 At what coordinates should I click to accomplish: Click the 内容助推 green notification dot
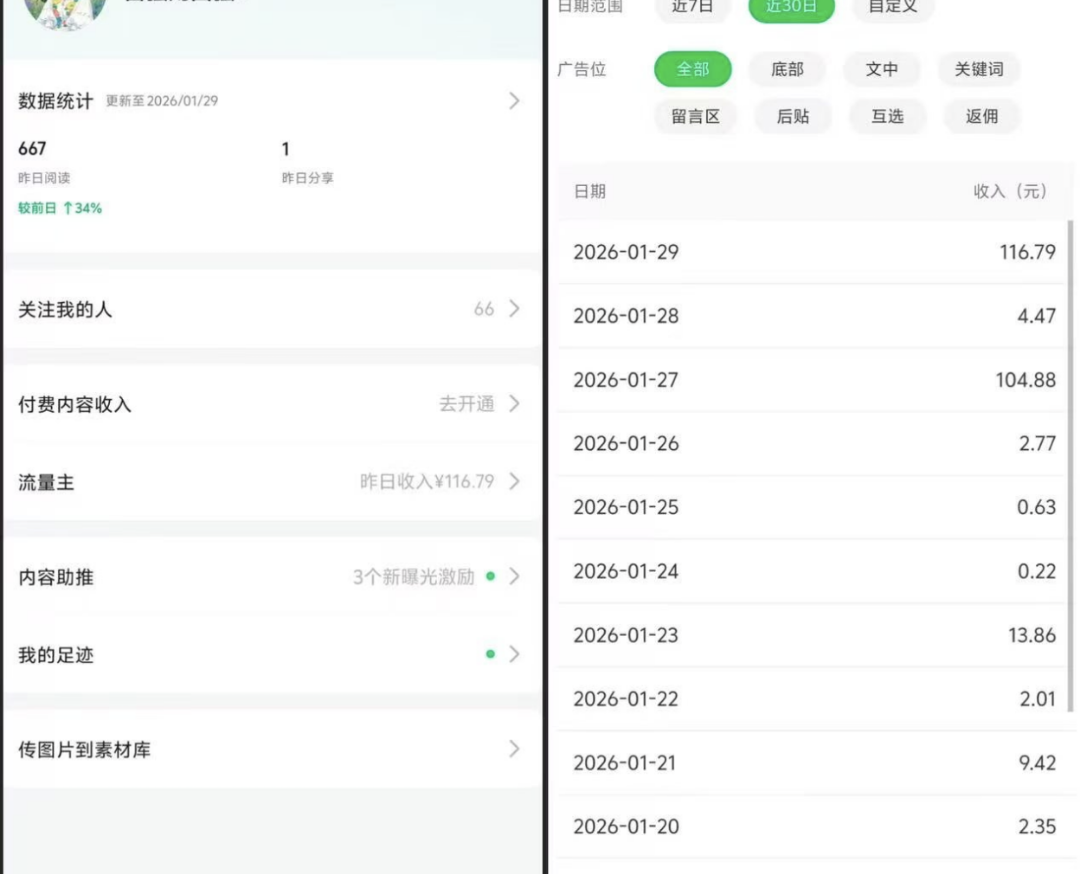coord(490,577)
